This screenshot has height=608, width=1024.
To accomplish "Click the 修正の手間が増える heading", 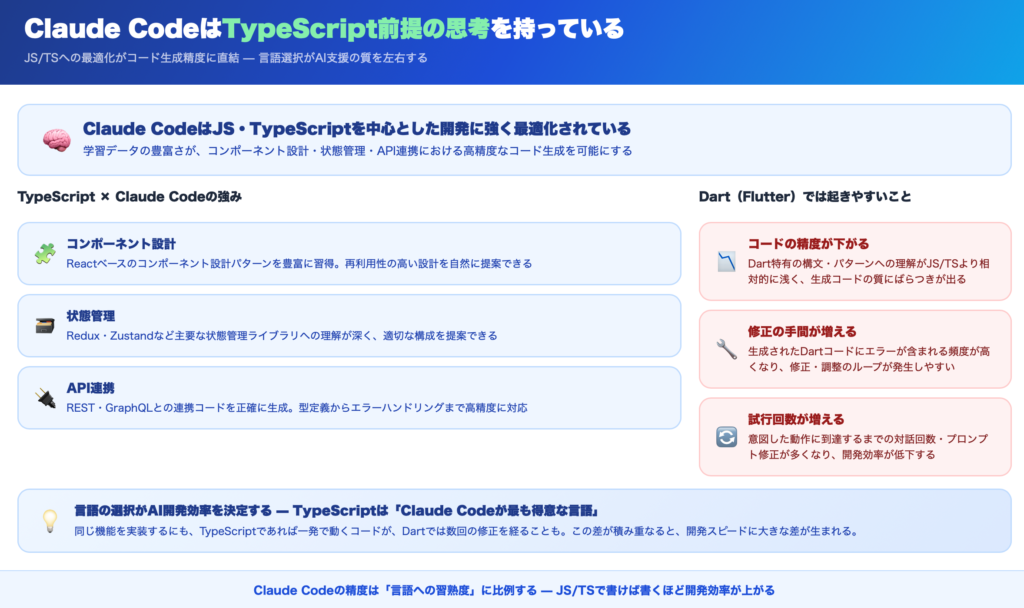I will [802, 331].
